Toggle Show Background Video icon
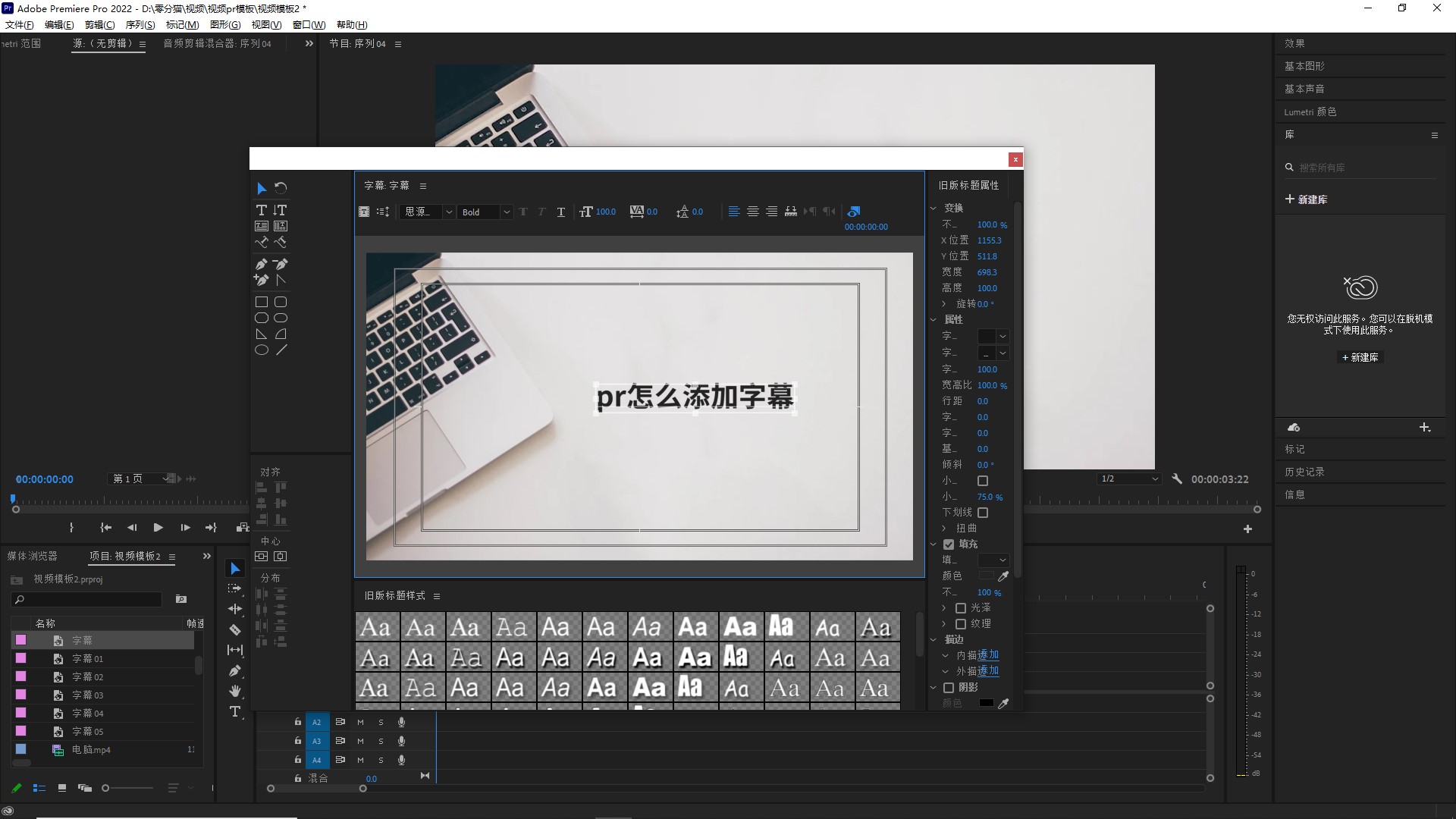 click(854, 212)
